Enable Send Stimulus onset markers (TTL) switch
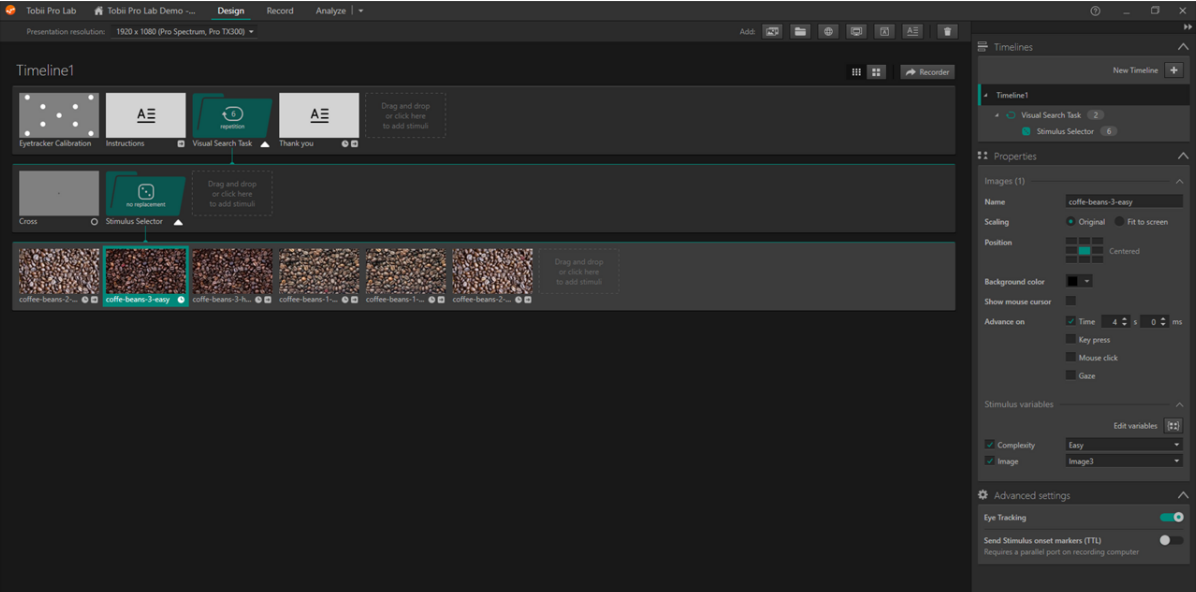This screenshot has height=592, width=1196. coord(1171,540)
